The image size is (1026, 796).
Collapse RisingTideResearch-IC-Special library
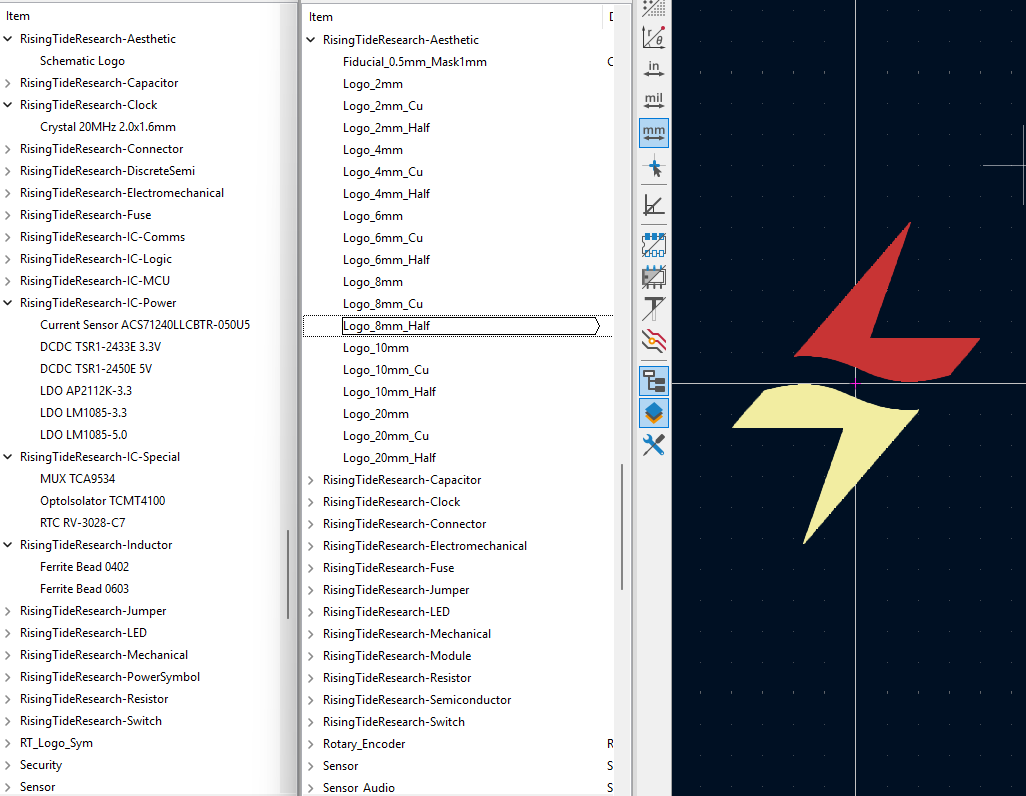pos(8,457)
